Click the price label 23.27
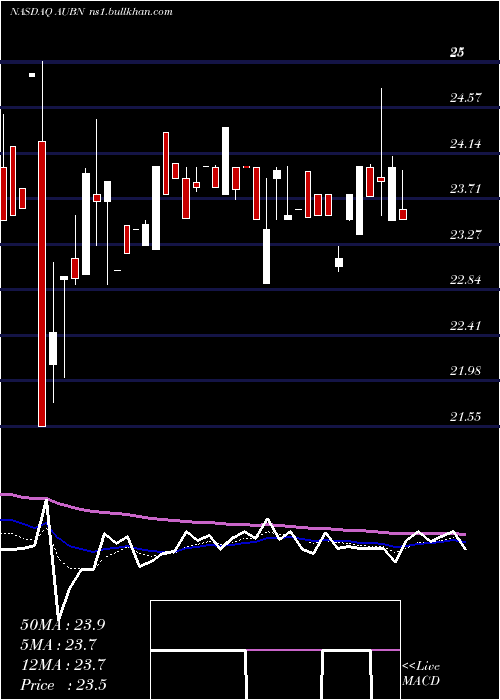500x700 pixels. (x=466, y=235)
